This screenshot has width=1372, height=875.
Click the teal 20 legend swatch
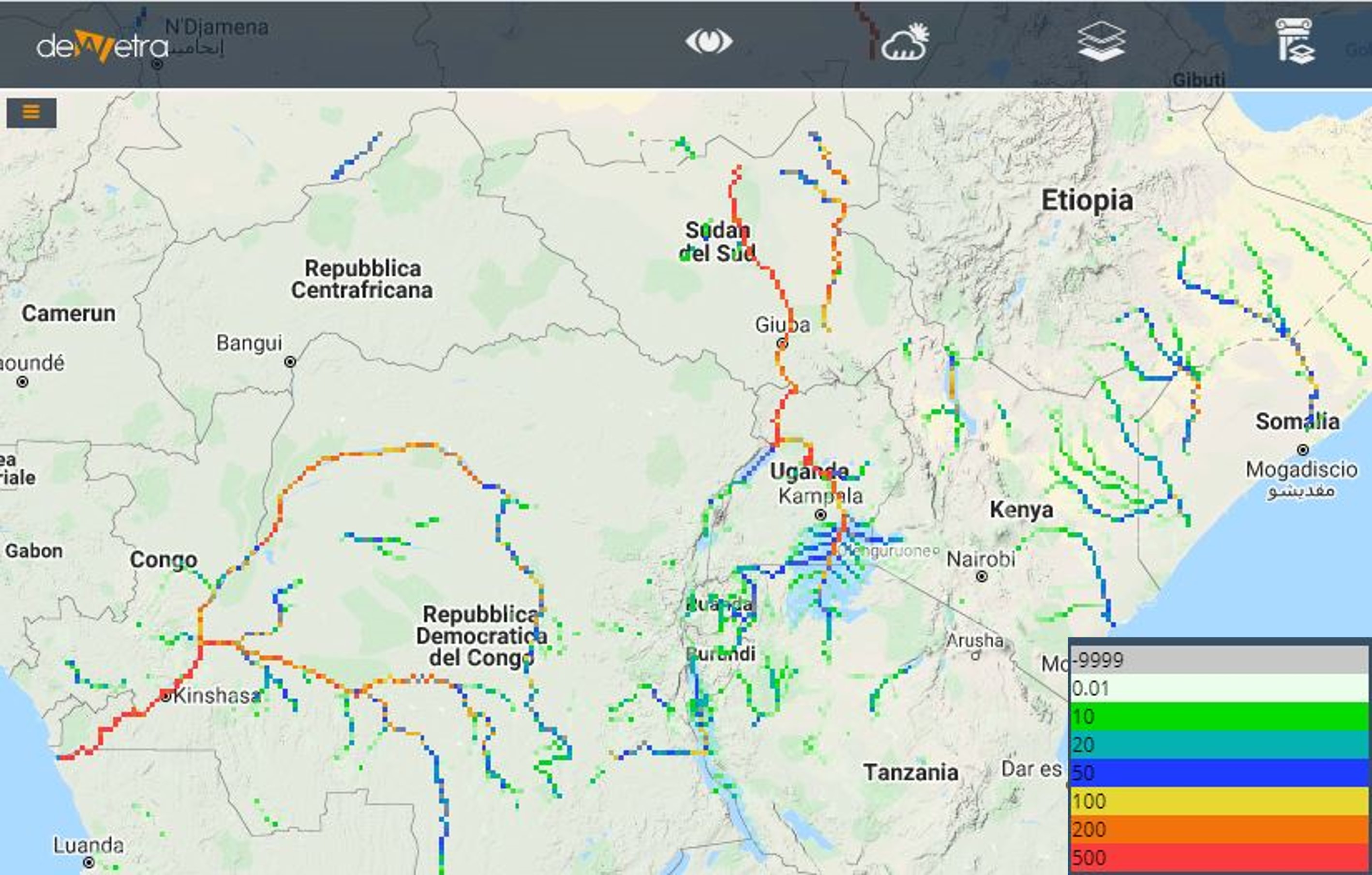click(x=1219, y=744)
